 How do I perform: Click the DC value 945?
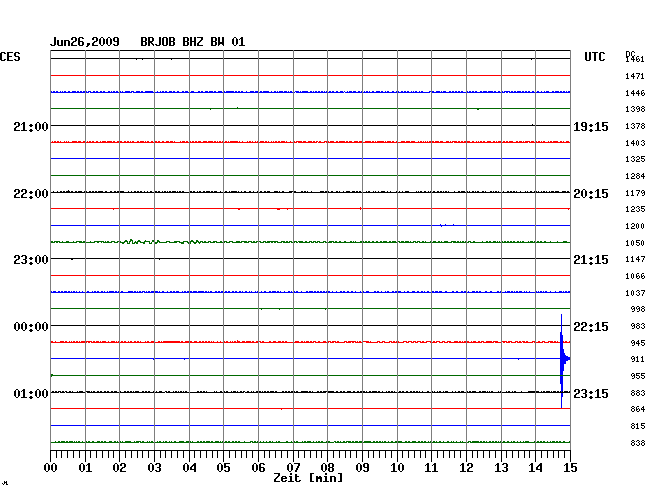pos(638,344)
